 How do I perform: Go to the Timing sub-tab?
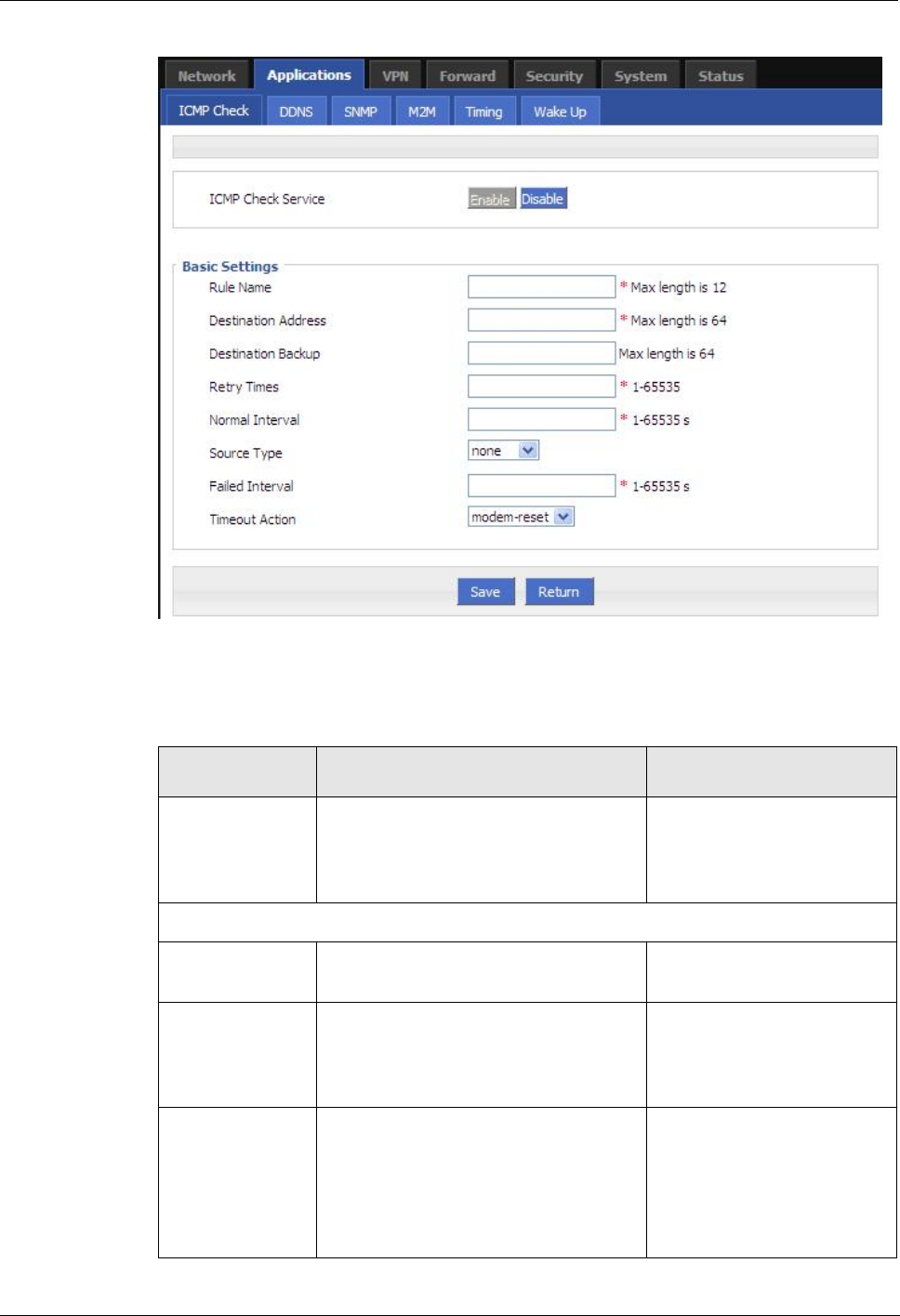(483, 112)
